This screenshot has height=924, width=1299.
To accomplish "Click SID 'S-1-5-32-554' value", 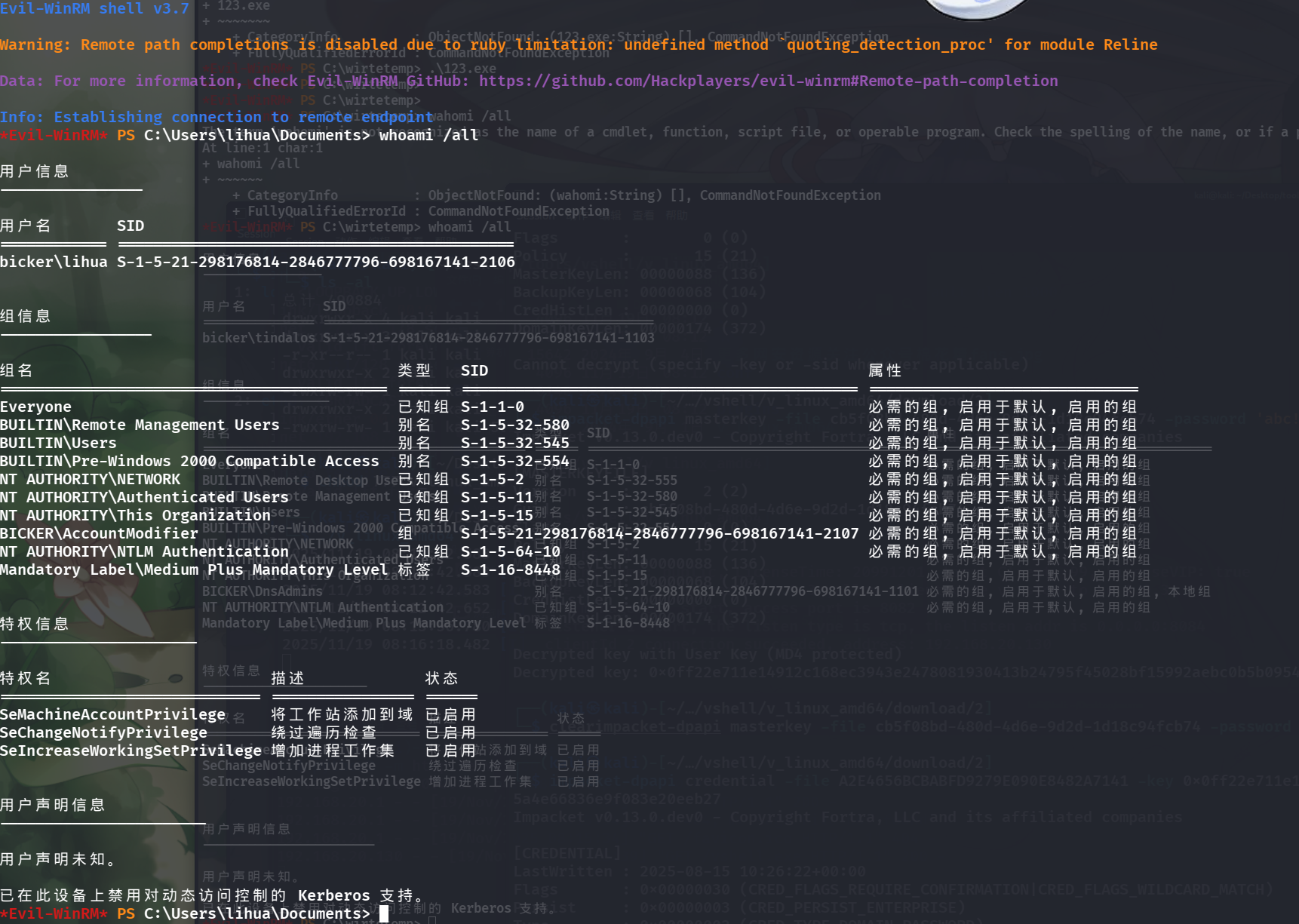I will tap(515, 461).
